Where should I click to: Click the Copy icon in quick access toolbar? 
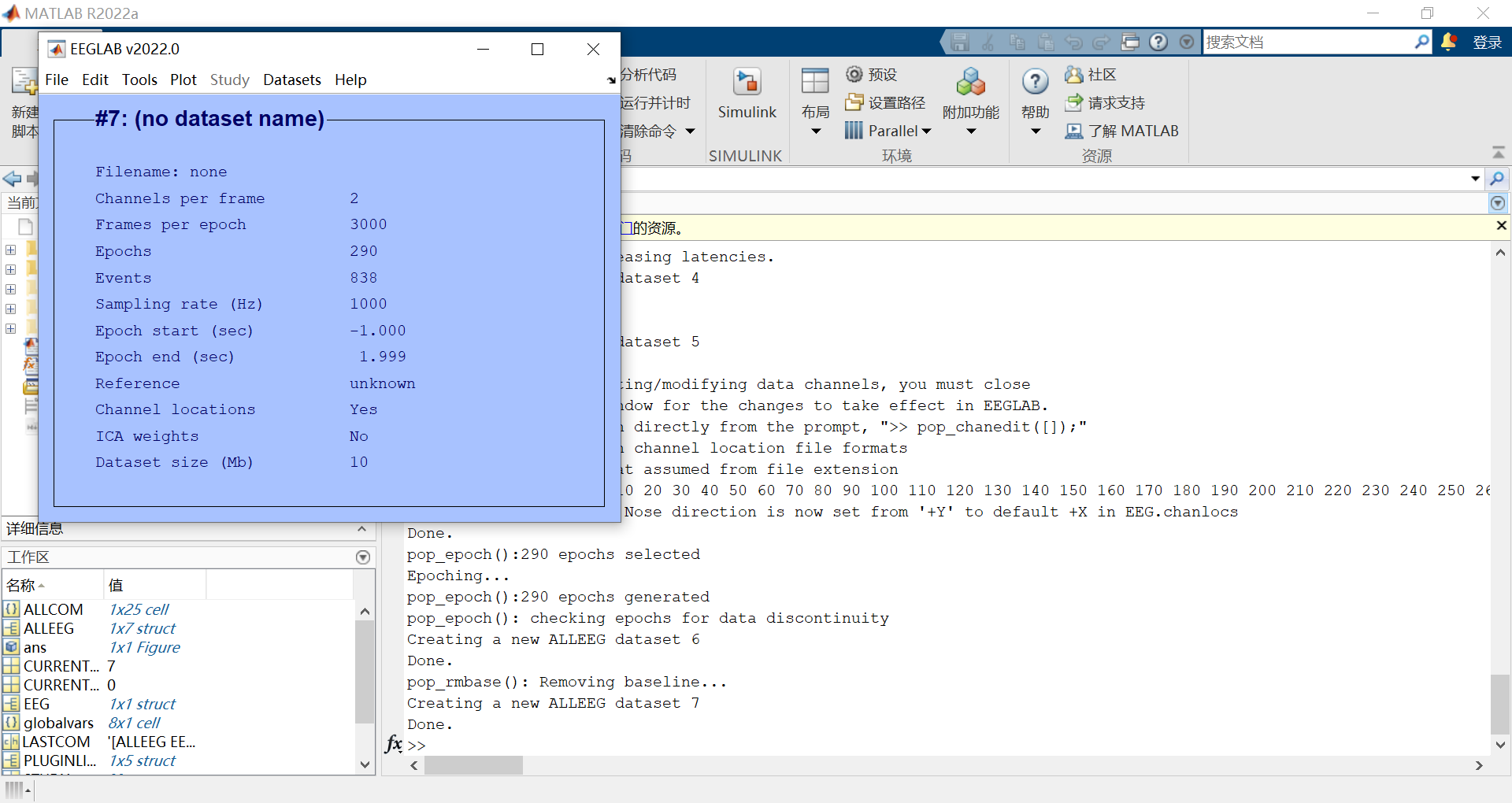1017,42
